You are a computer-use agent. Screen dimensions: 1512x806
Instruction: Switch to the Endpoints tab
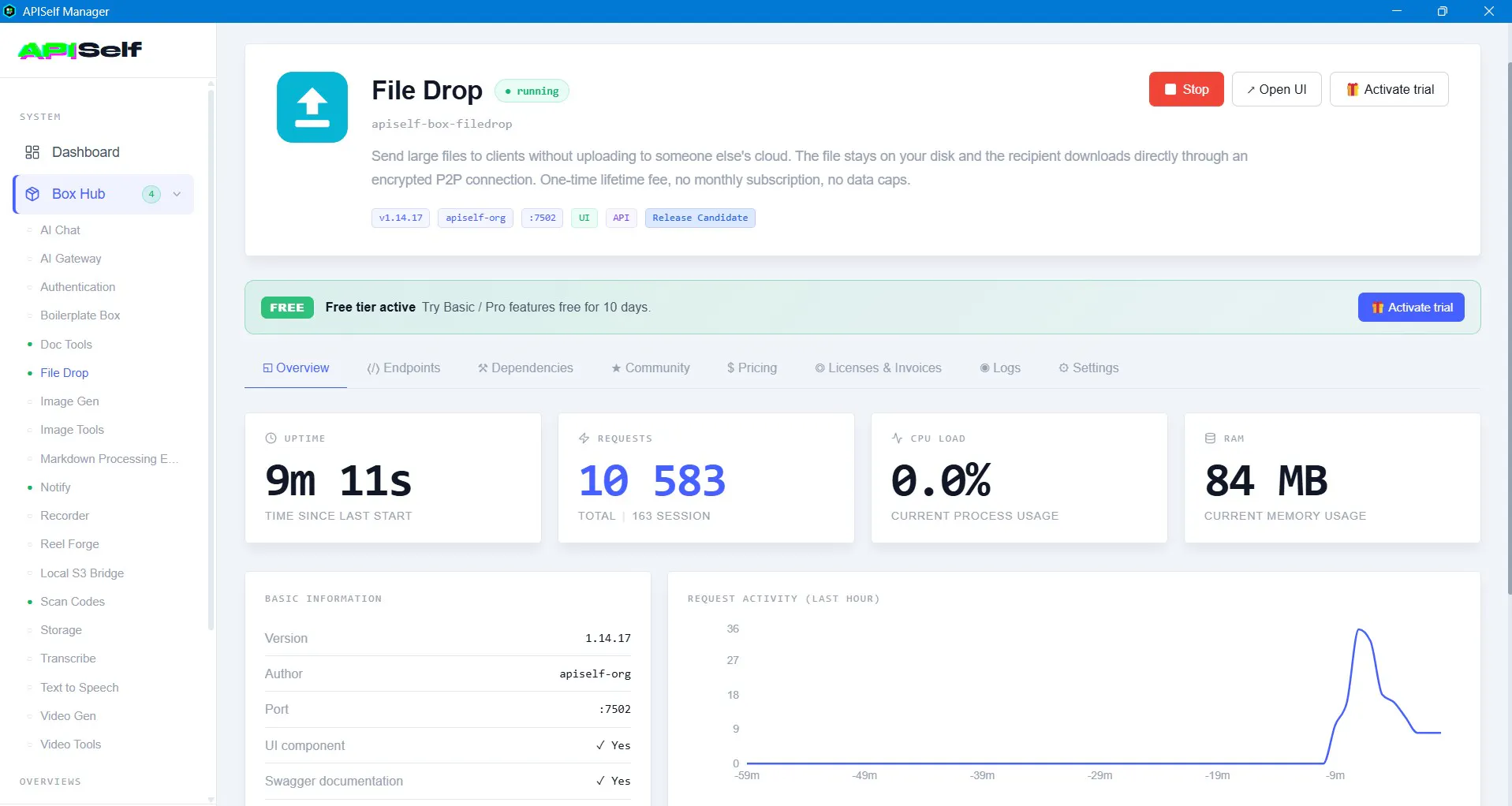[x=404, y=368]
